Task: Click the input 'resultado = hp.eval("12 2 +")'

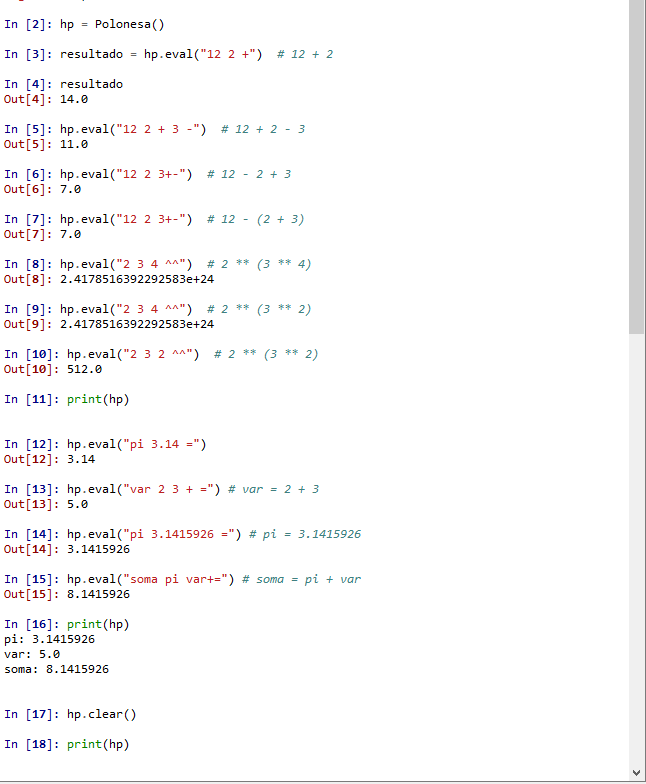Action: [161, 54]
